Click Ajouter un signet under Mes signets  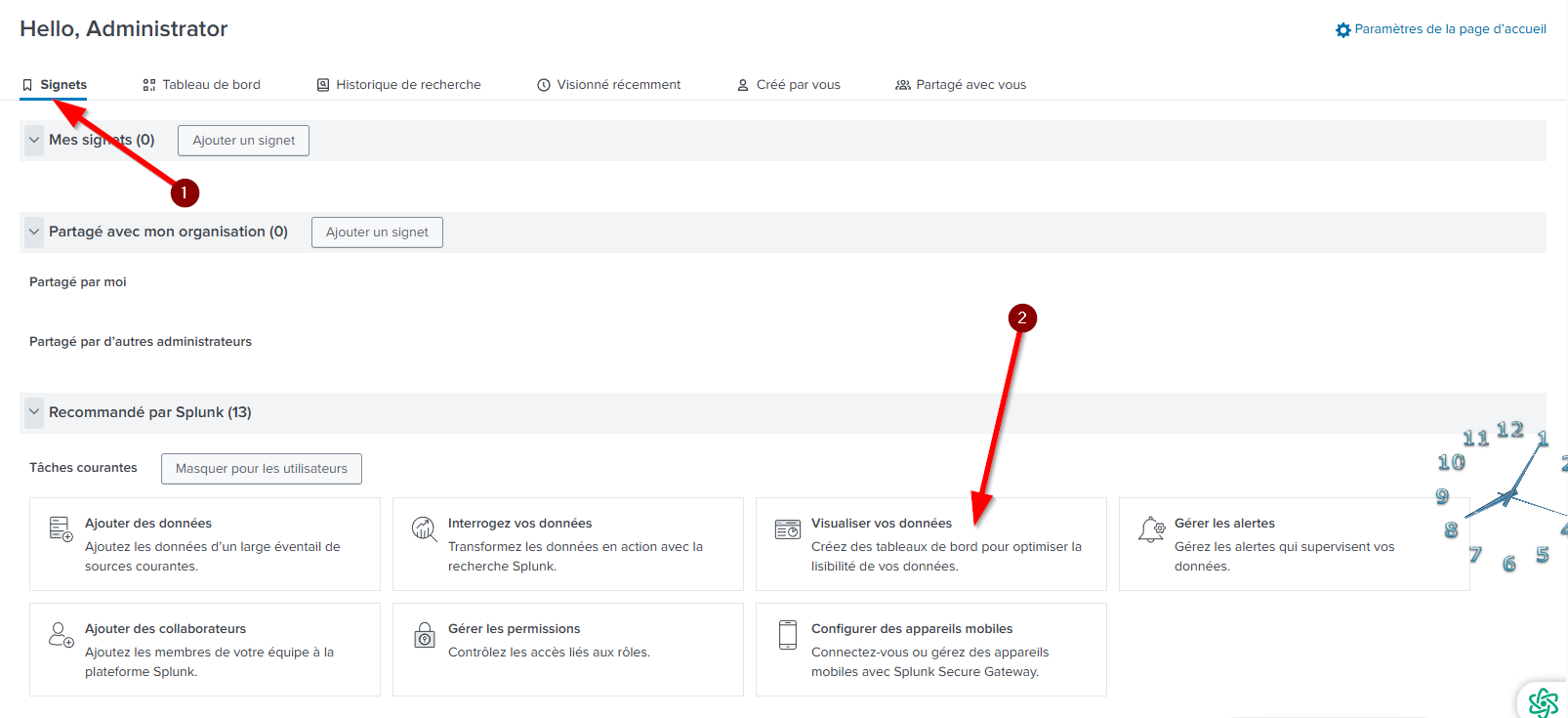click(243, 141)
